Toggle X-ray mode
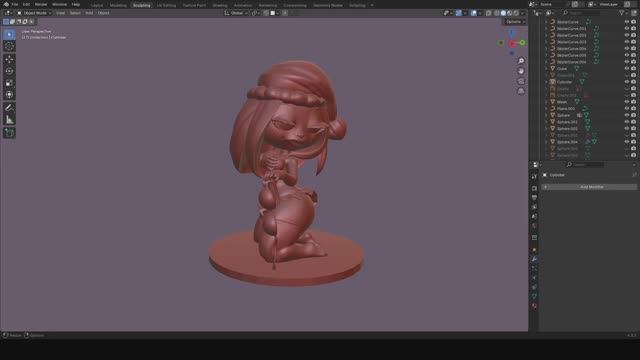 (x=488, y=13)
